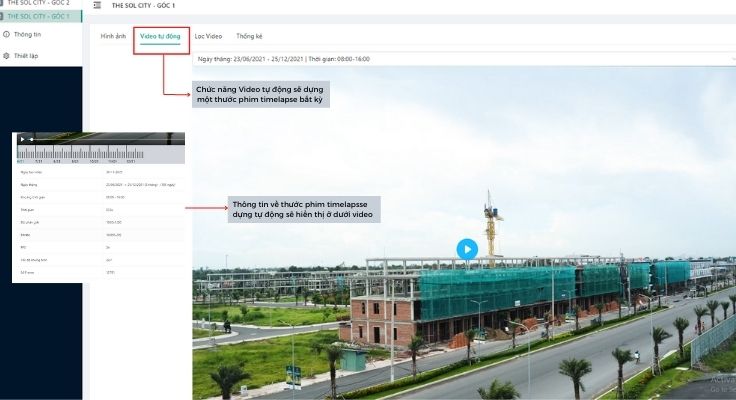Open the Thống kê tab
Viewport: 736px width, 400px height.
click(249, 36)
